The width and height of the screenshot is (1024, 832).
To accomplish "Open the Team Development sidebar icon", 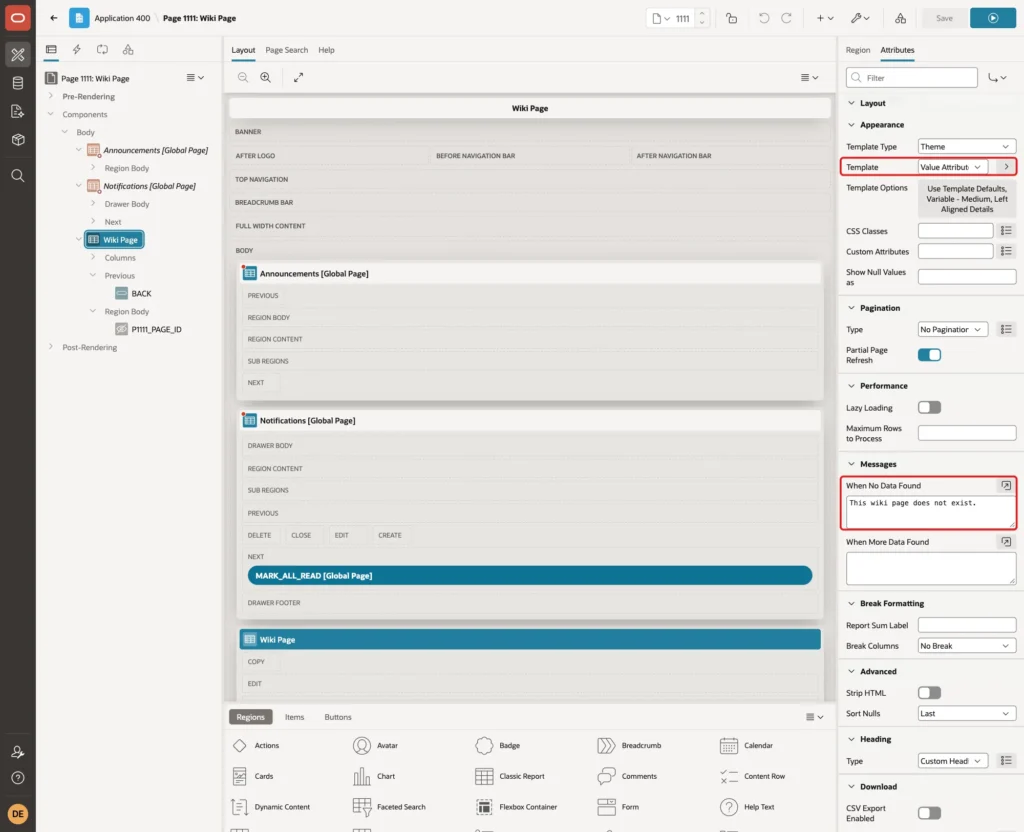I will 18,112.
